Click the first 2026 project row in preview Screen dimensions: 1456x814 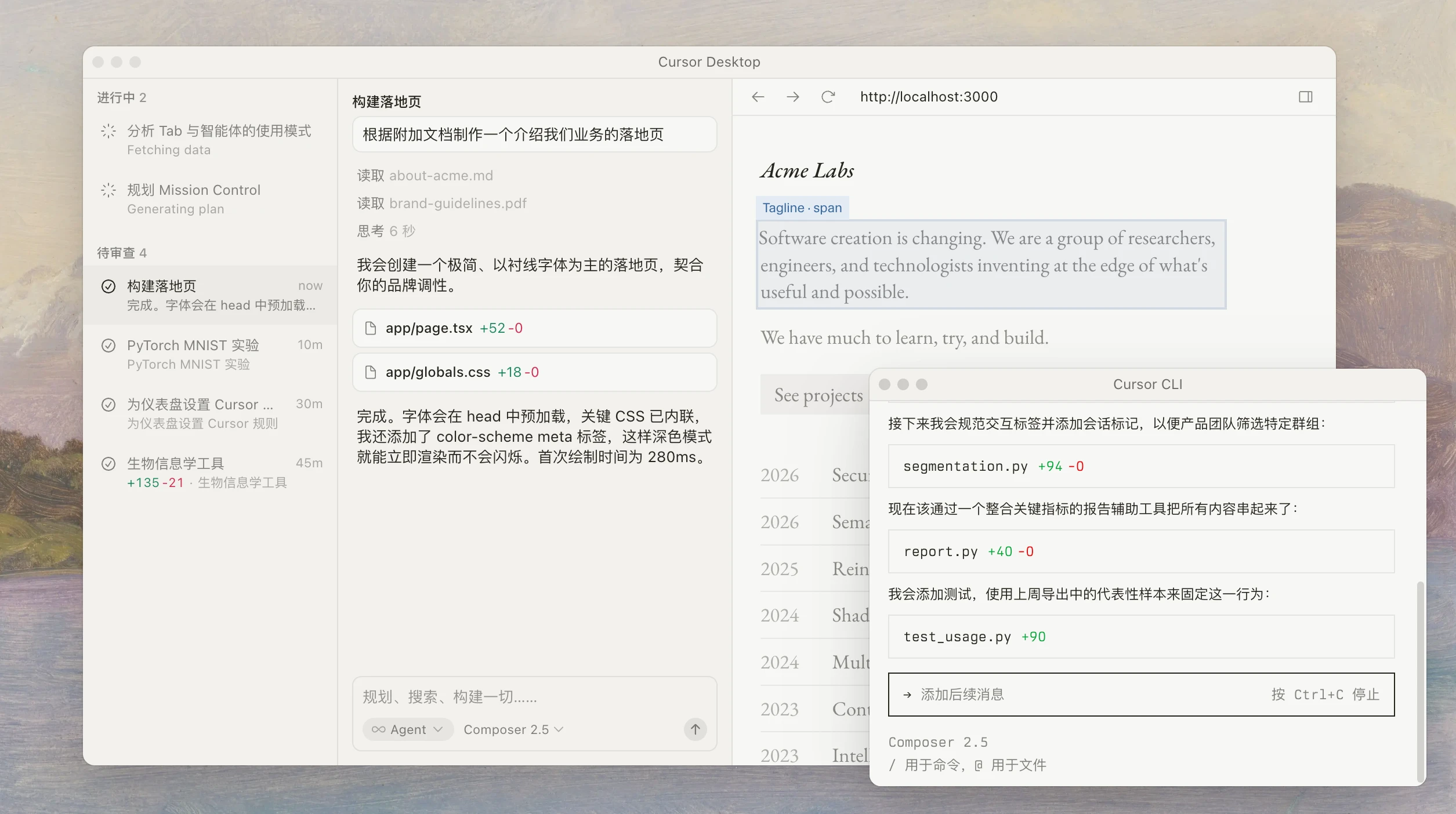click(815, 475)
